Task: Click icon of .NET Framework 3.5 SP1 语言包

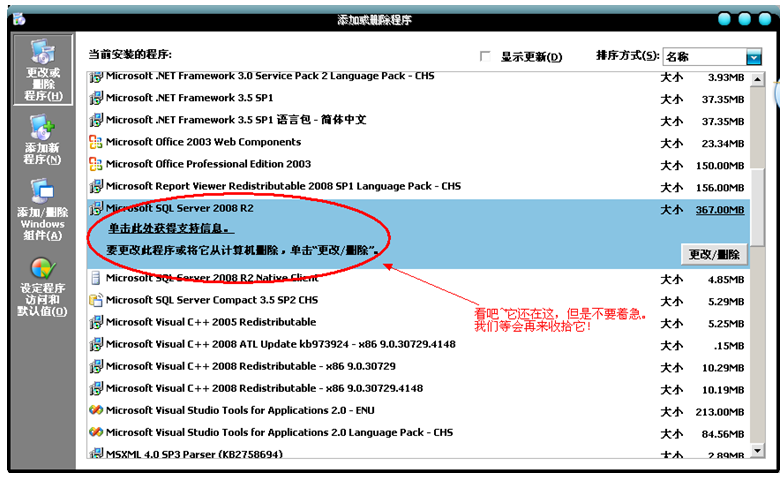Action: 96,120
